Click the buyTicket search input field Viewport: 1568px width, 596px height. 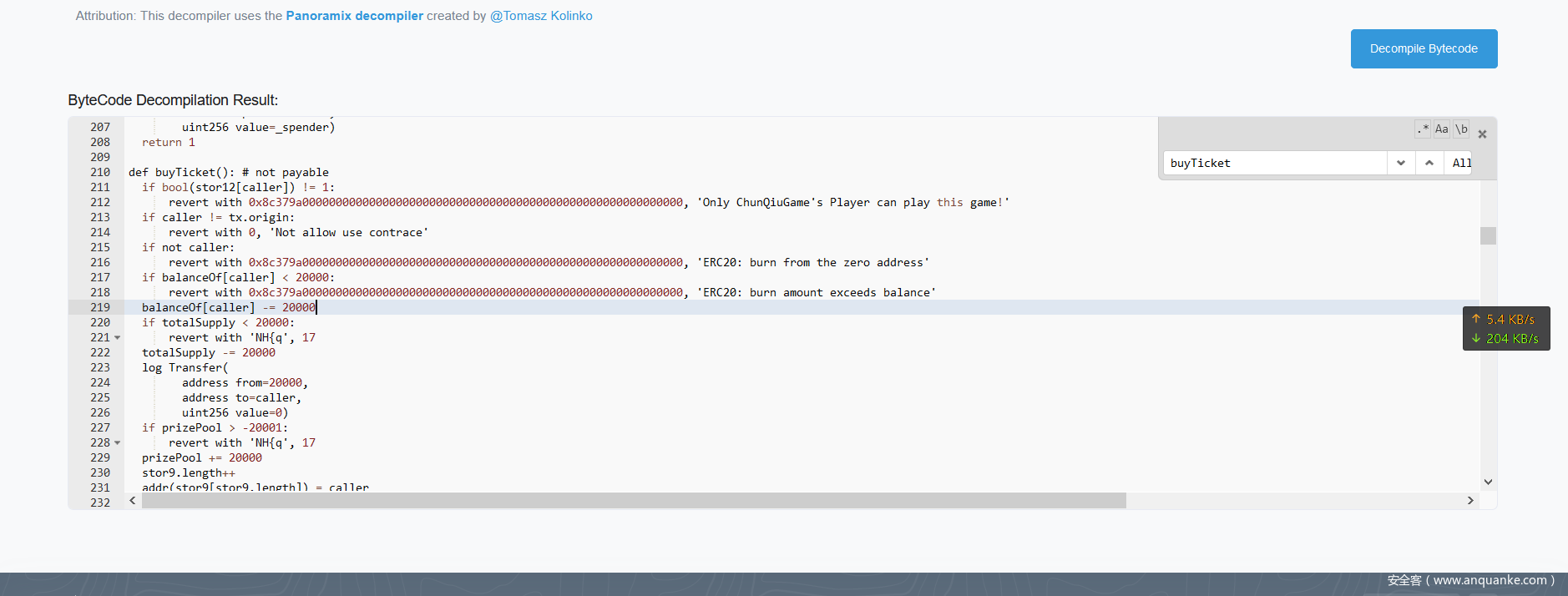pos(1274,163)
